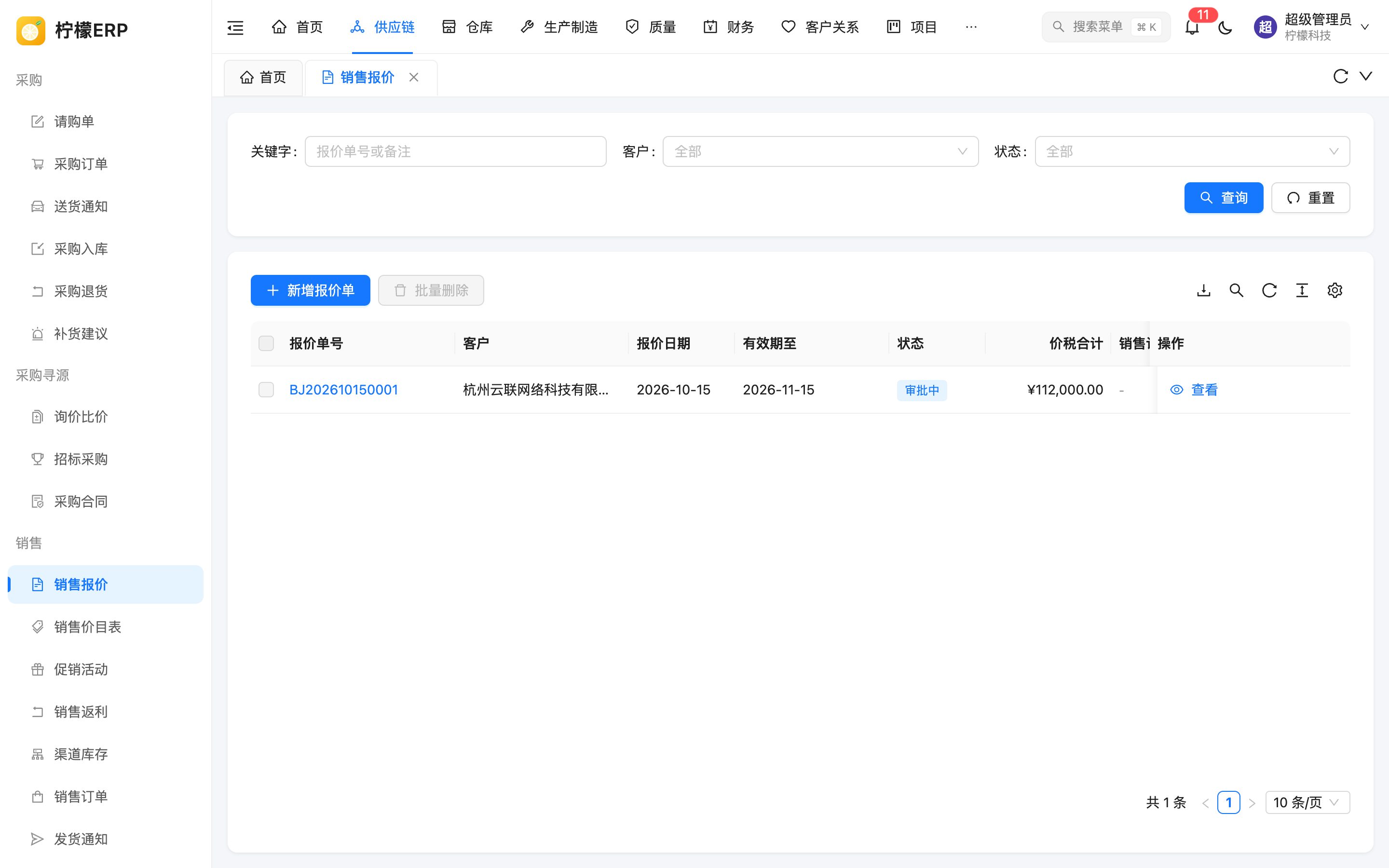The width and height of the screenshot is (1389, 868).
Task: Close the 销售报价 tab
Action: 413,77
